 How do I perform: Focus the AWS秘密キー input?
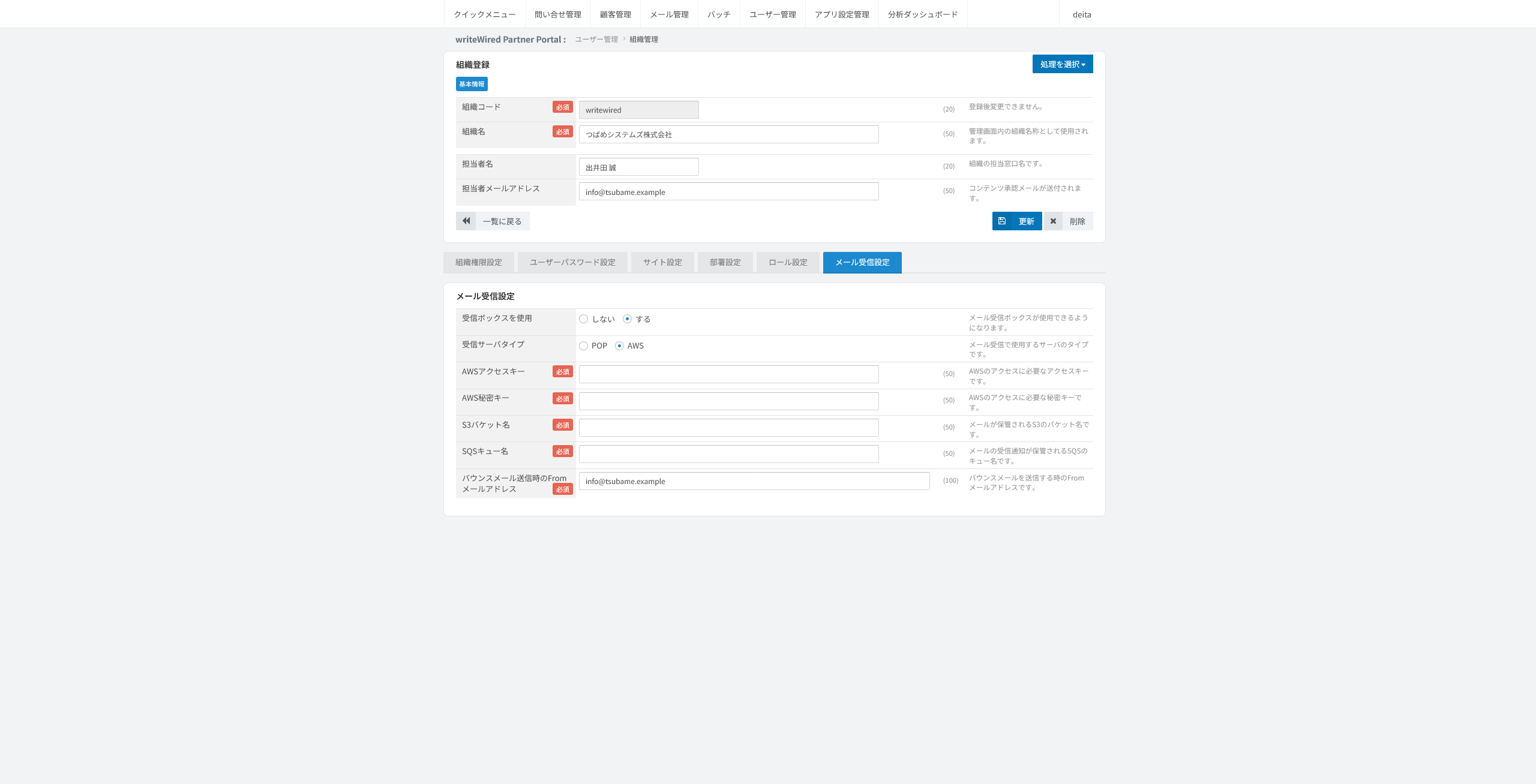(729, 401)
